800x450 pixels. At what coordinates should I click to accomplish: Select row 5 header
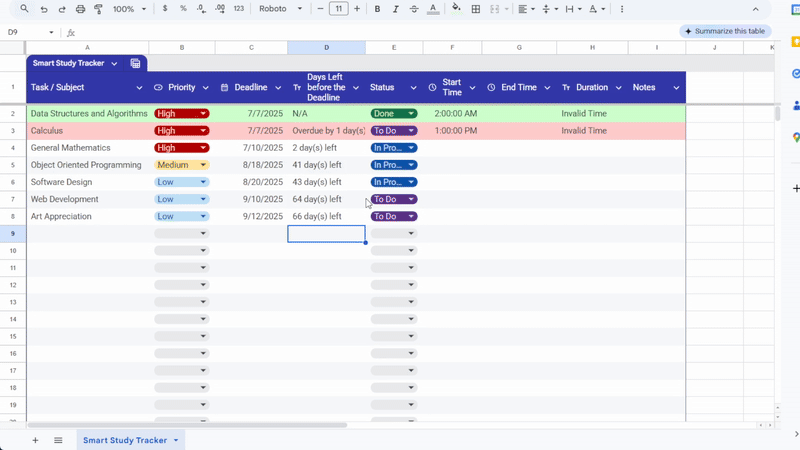coord(13,165)
